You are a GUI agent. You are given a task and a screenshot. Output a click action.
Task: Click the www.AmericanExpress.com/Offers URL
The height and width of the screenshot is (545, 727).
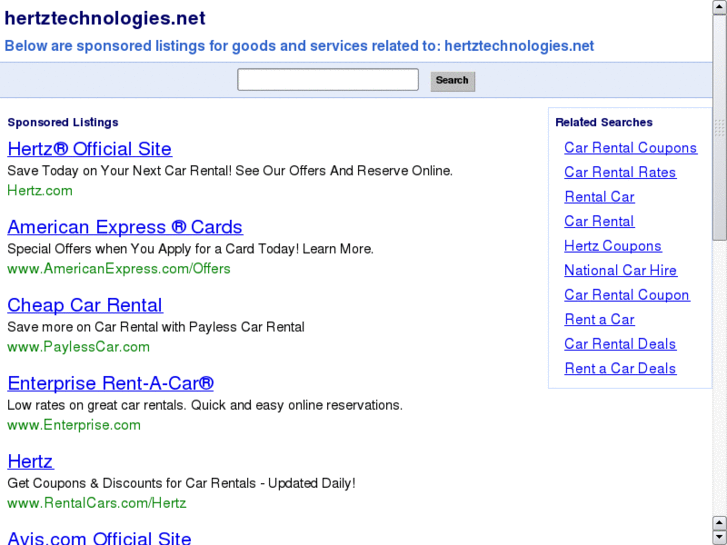[119, 269]
